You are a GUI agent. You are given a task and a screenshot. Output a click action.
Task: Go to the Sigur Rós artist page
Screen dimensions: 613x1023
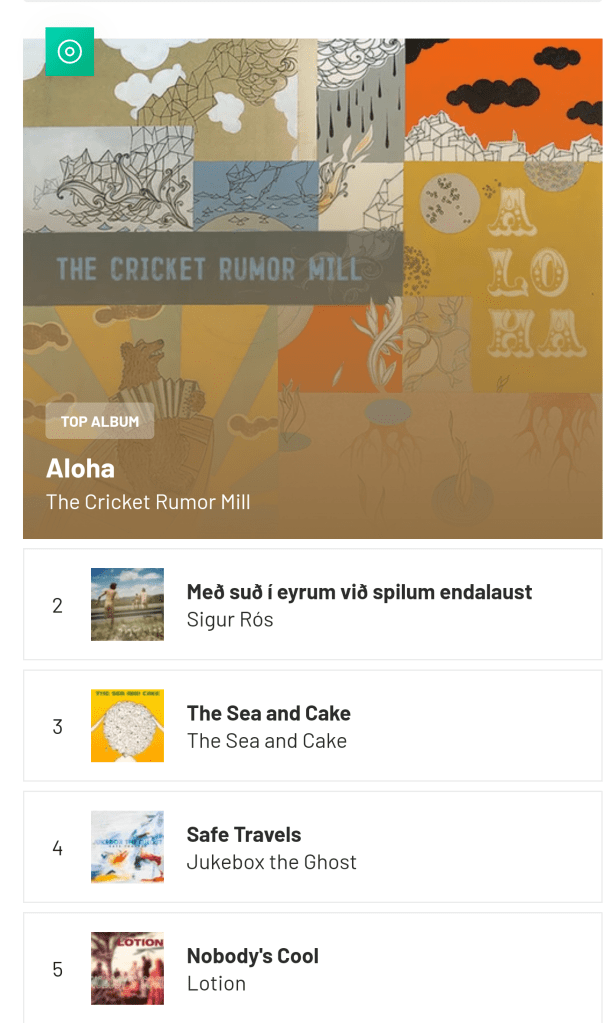(230, 620)
